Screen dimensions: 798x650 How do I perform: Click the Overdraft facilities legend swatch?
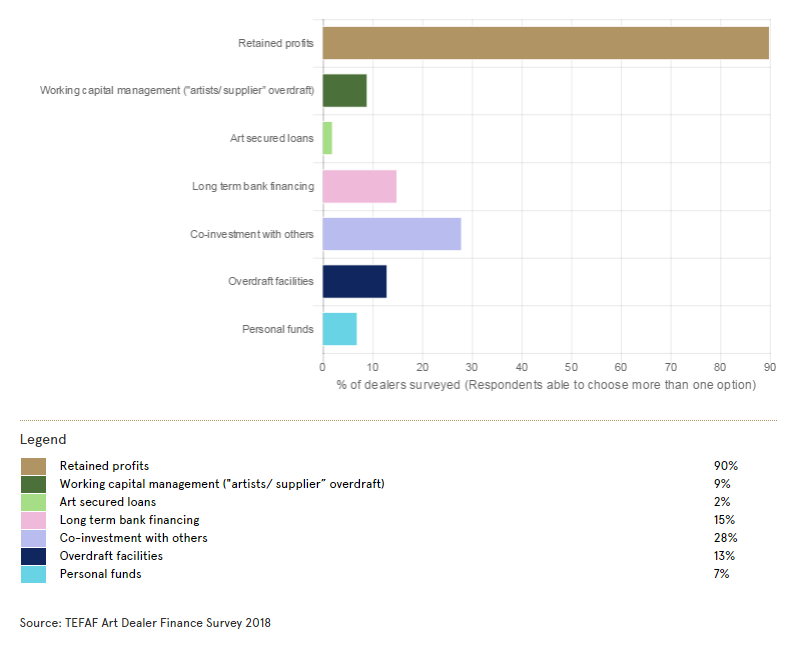point(33,556)
